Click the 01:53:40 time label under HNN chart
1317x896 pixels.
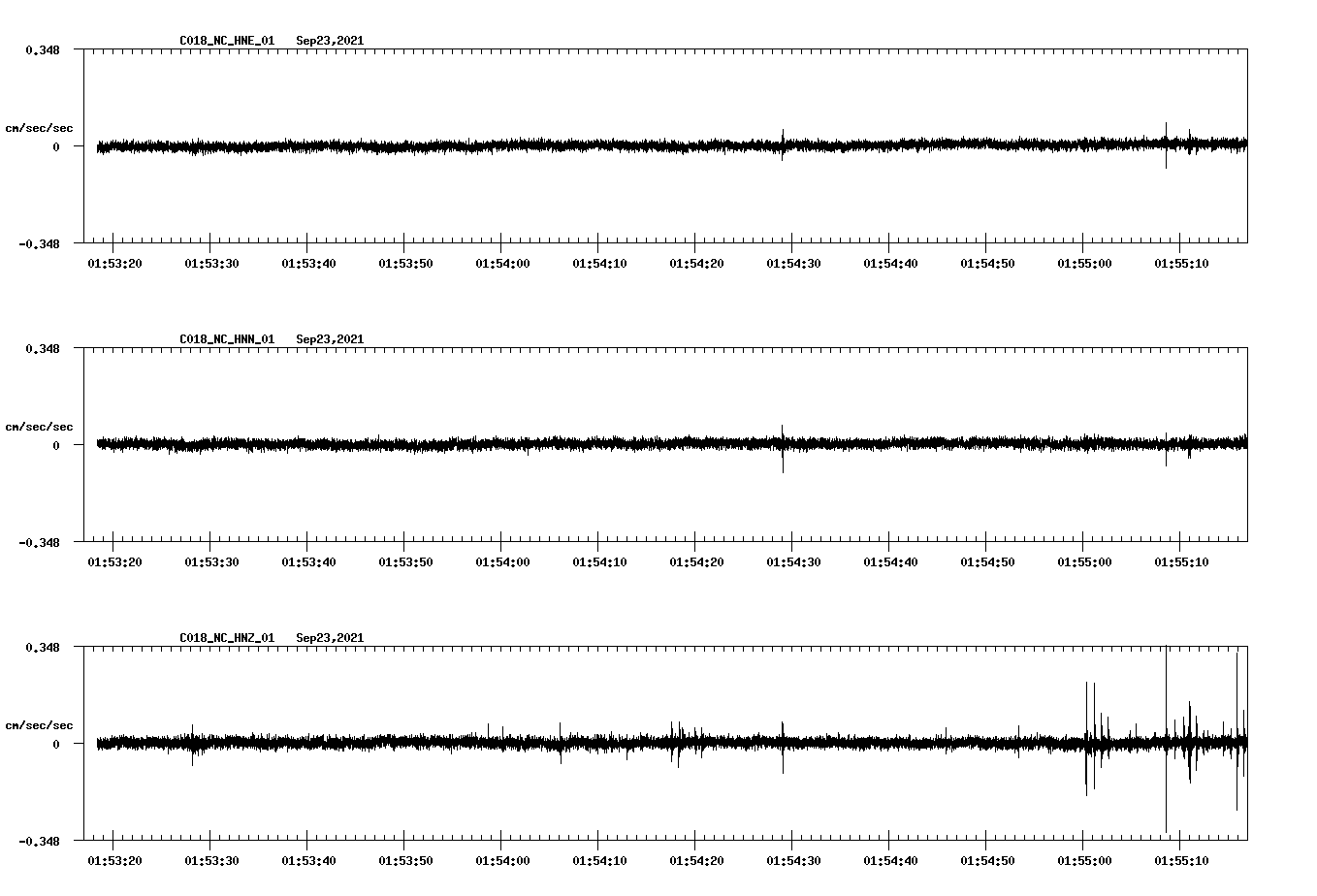(308, 562)
